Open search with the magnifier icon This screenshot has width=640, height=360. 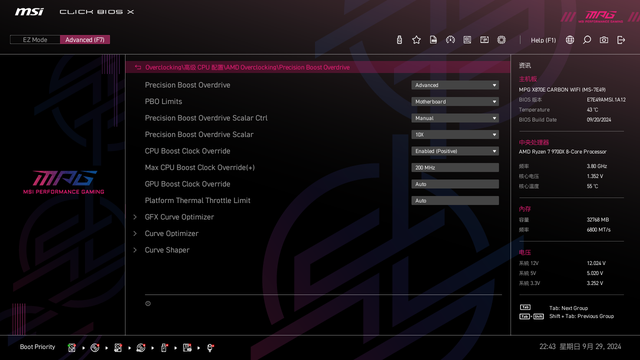(587, 40)
